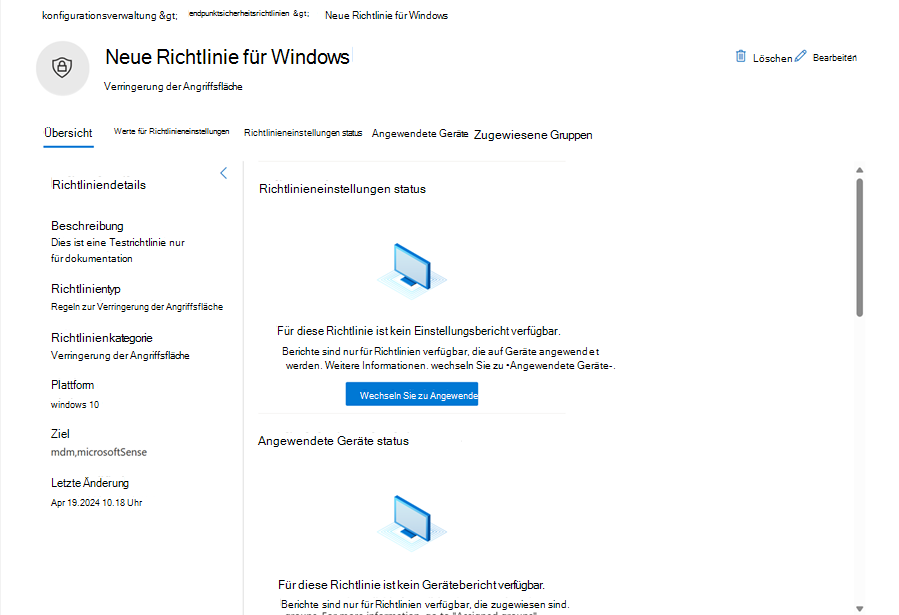Click the Plattform detail entry

coord(71,384)
